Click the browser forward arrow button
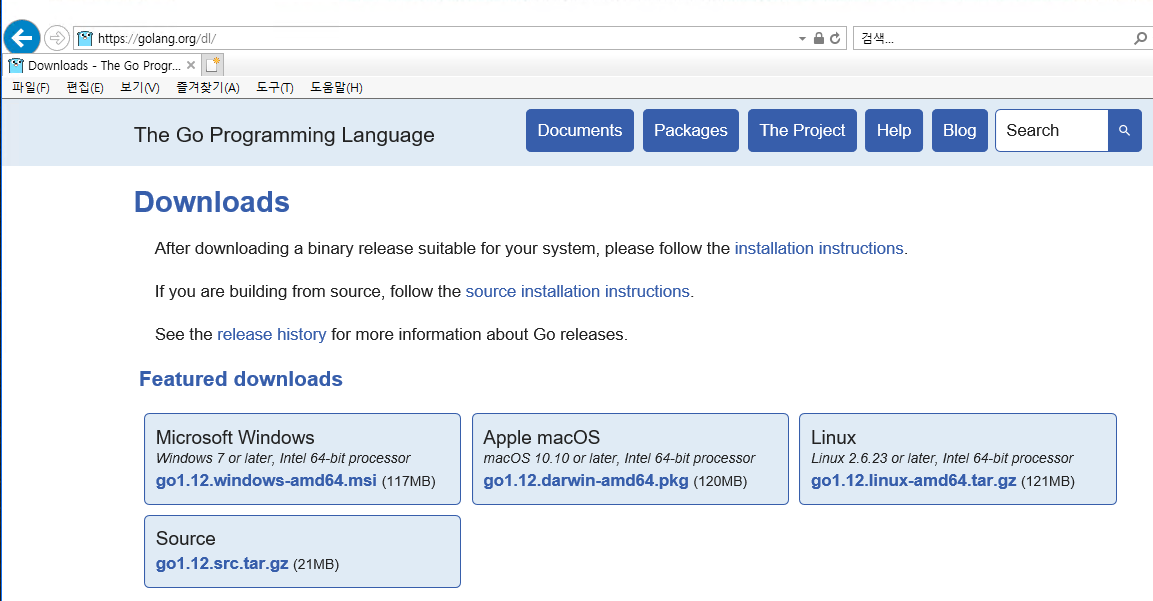Viewport: 1153px width, 601px height. (57, 38)
